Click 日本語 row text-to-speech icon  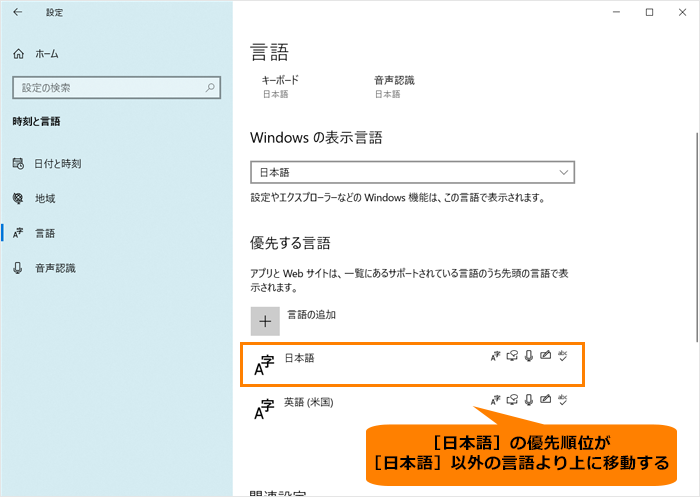coord(512,356)
